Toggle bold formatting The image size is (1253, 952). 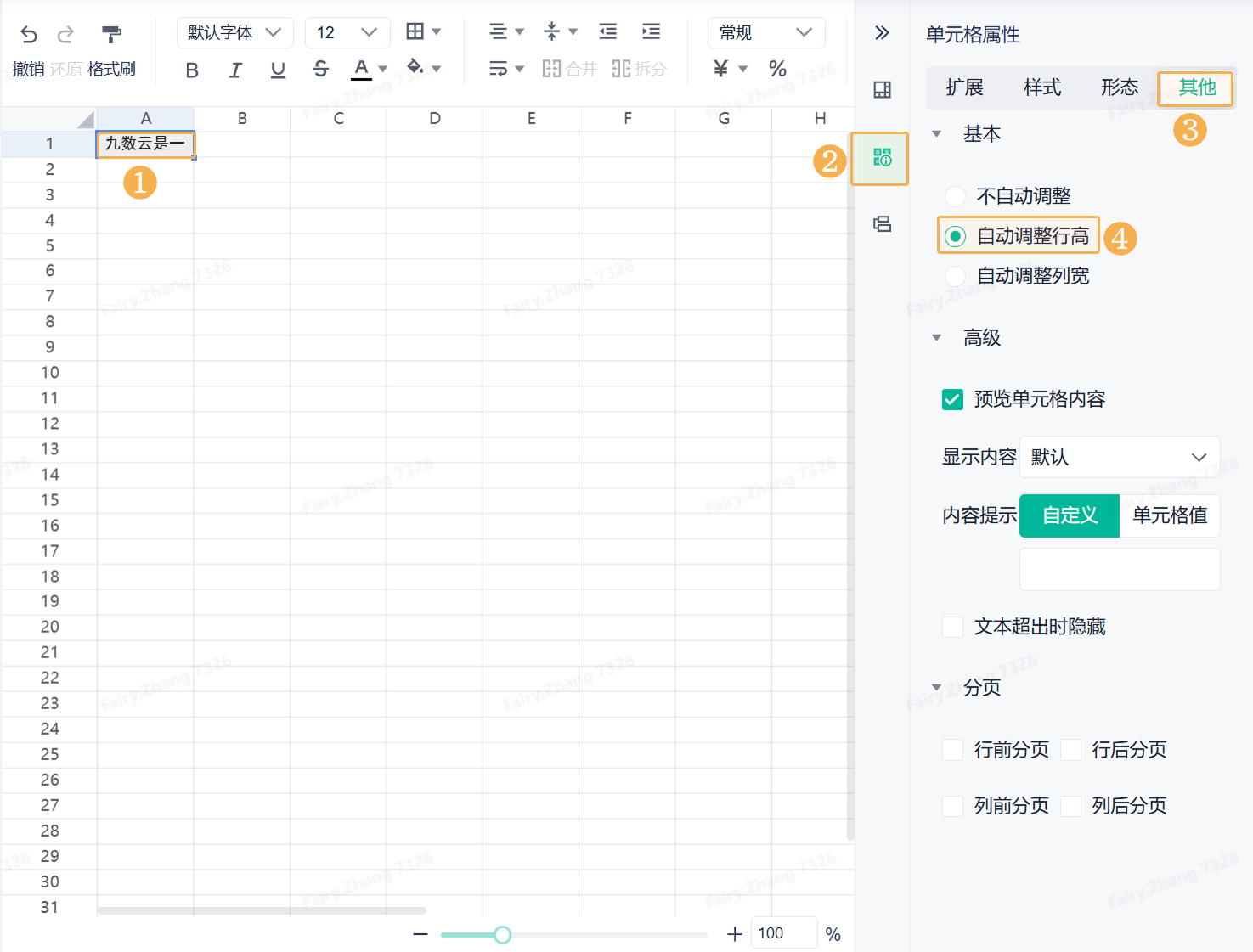pos(192,70)
